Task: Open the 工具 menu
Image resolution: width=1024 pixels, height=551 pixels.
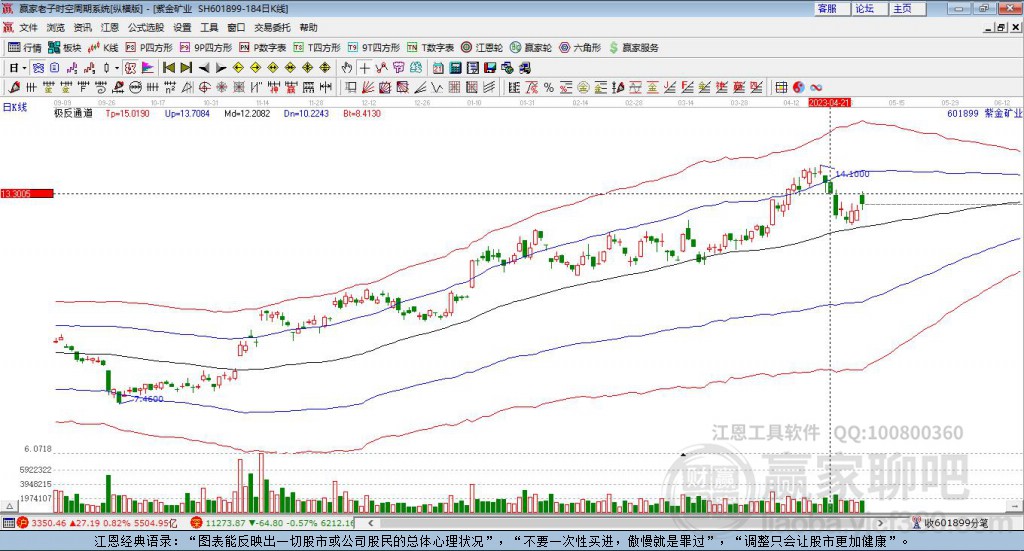Action: (209, 27)
